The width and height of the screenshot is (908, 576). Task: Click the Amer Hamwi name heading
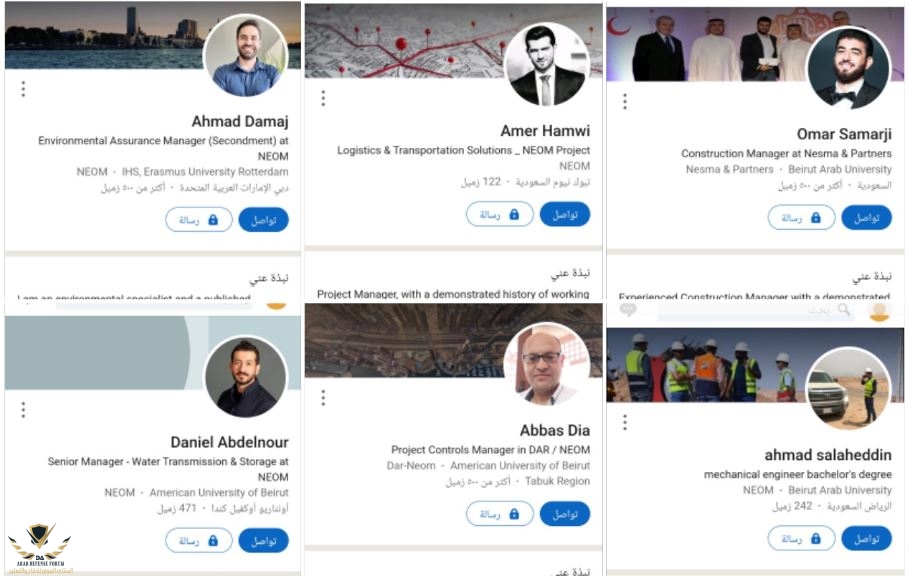(x=545, y=131)
